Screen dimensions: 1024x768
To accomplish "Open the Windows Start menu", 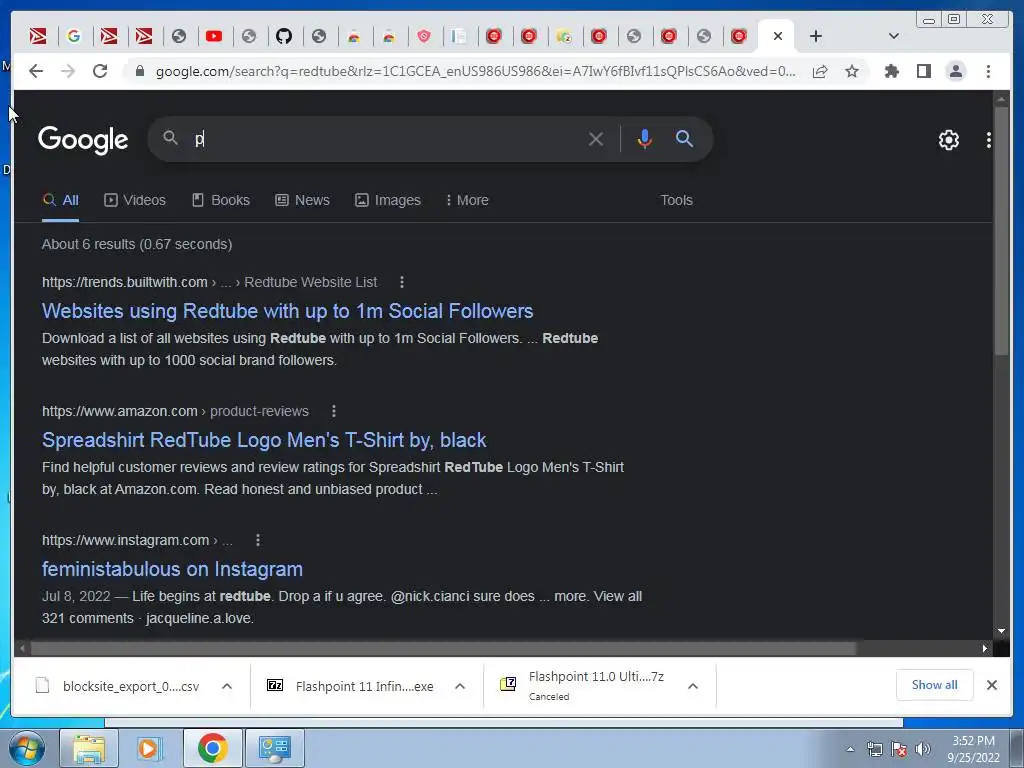I will click(26, 748).
